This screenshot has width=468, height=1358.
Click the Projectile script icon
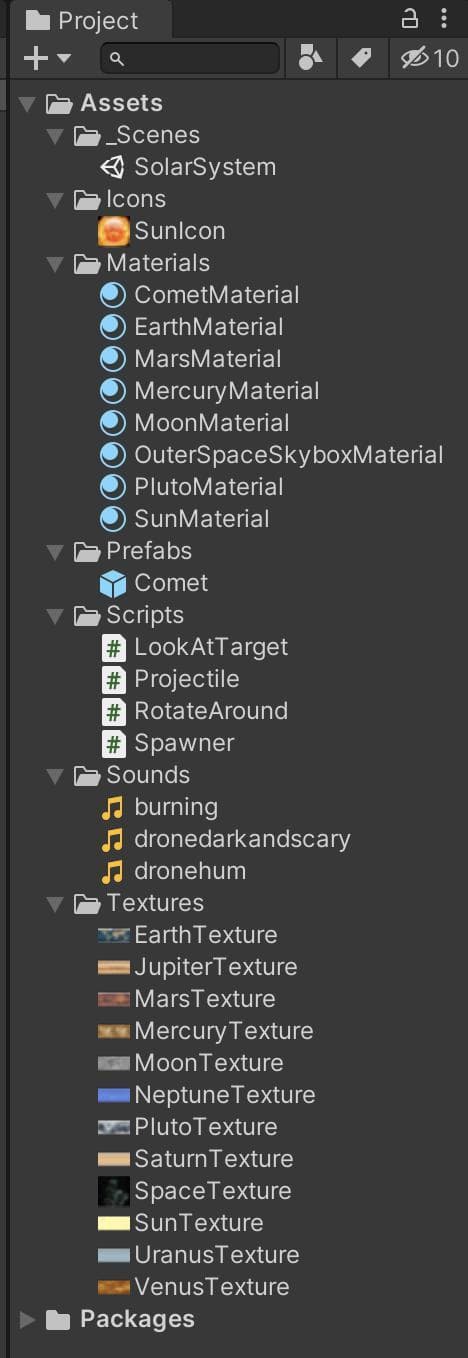[114, 679]
